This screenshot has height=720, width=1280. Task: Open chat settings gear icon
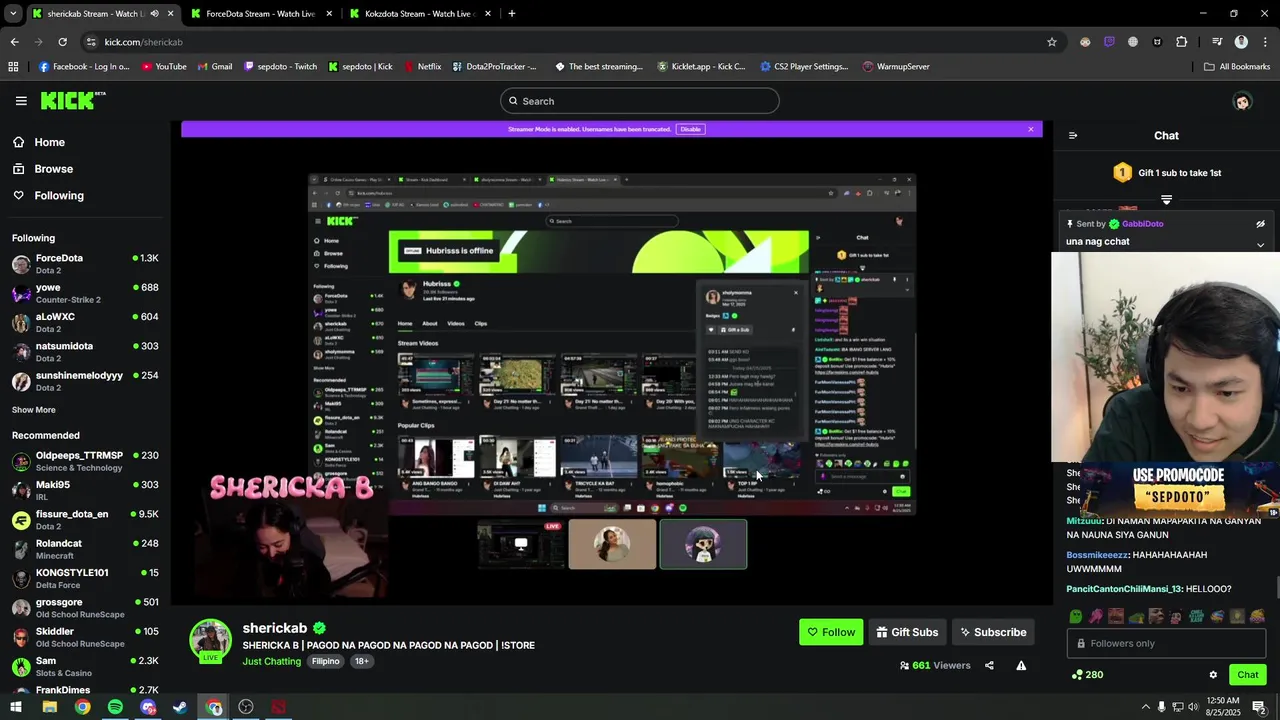[x=1213, y=675]
